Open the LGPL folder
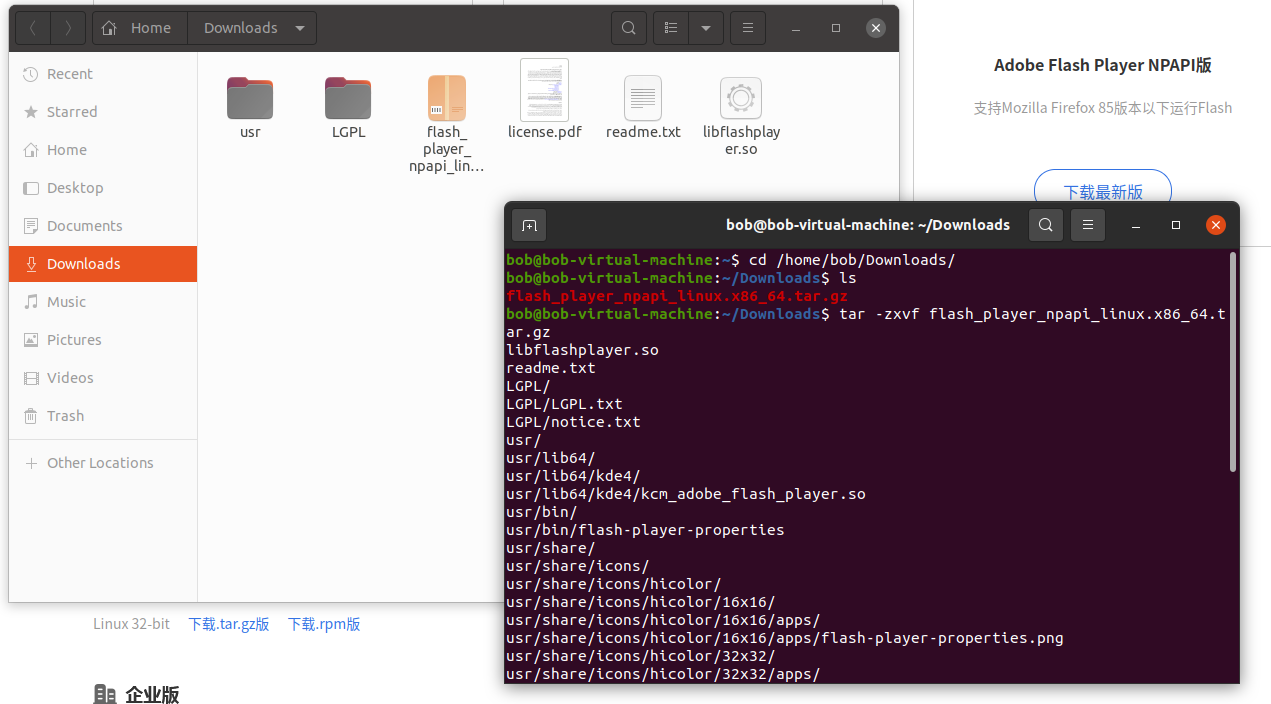 [x=348, y=98]
